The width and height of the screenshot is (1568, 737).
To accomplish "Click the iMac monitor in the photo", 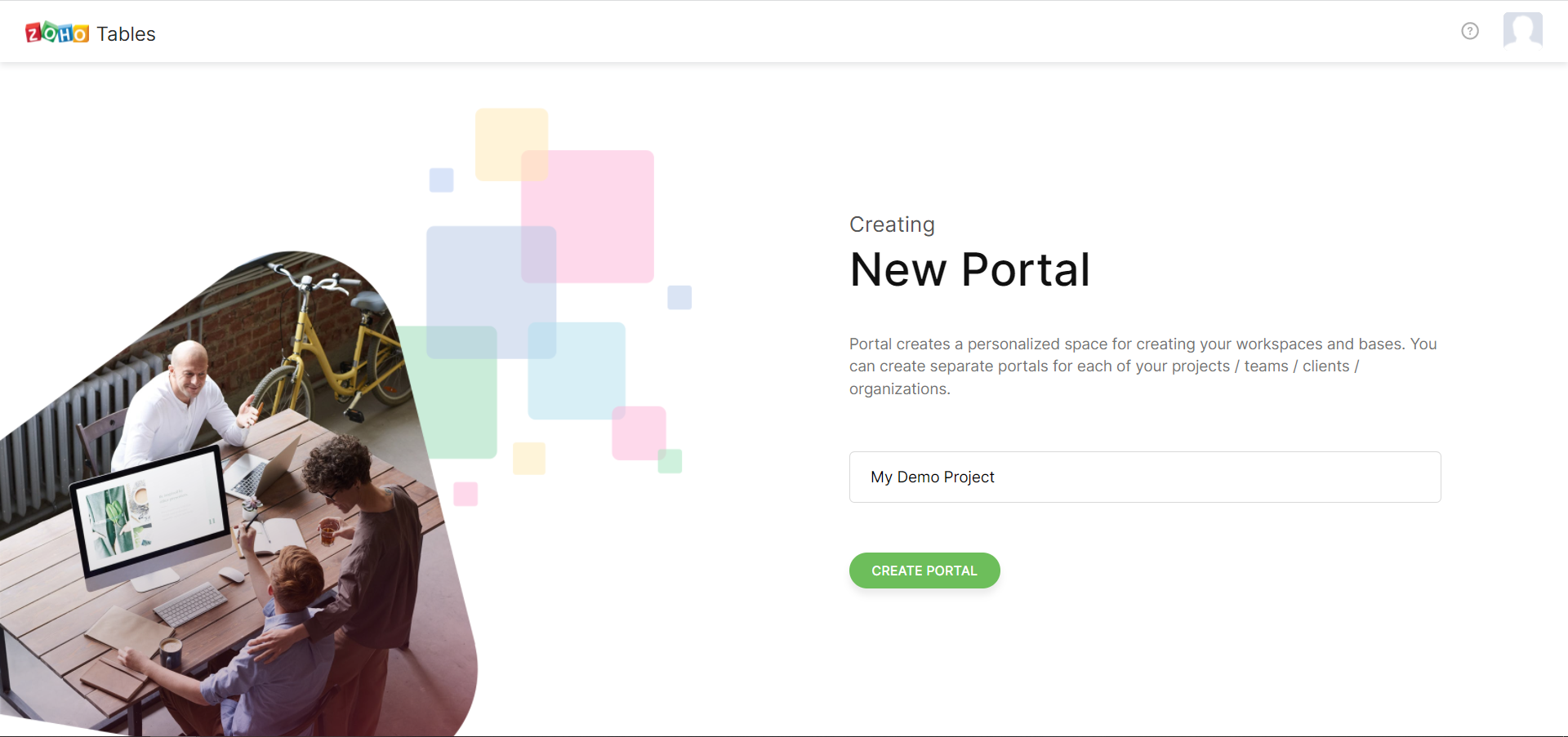I will (x=151, y=518).
